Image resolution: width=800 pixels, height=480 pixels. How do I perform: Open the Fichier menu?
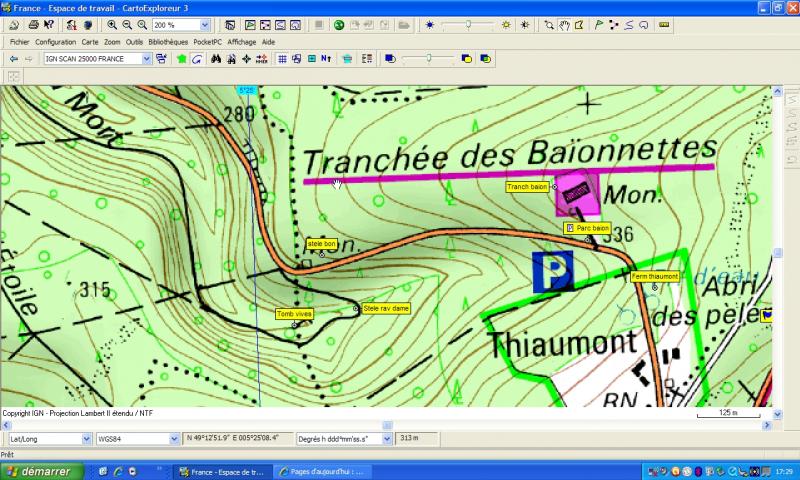(x=19, y=42)
